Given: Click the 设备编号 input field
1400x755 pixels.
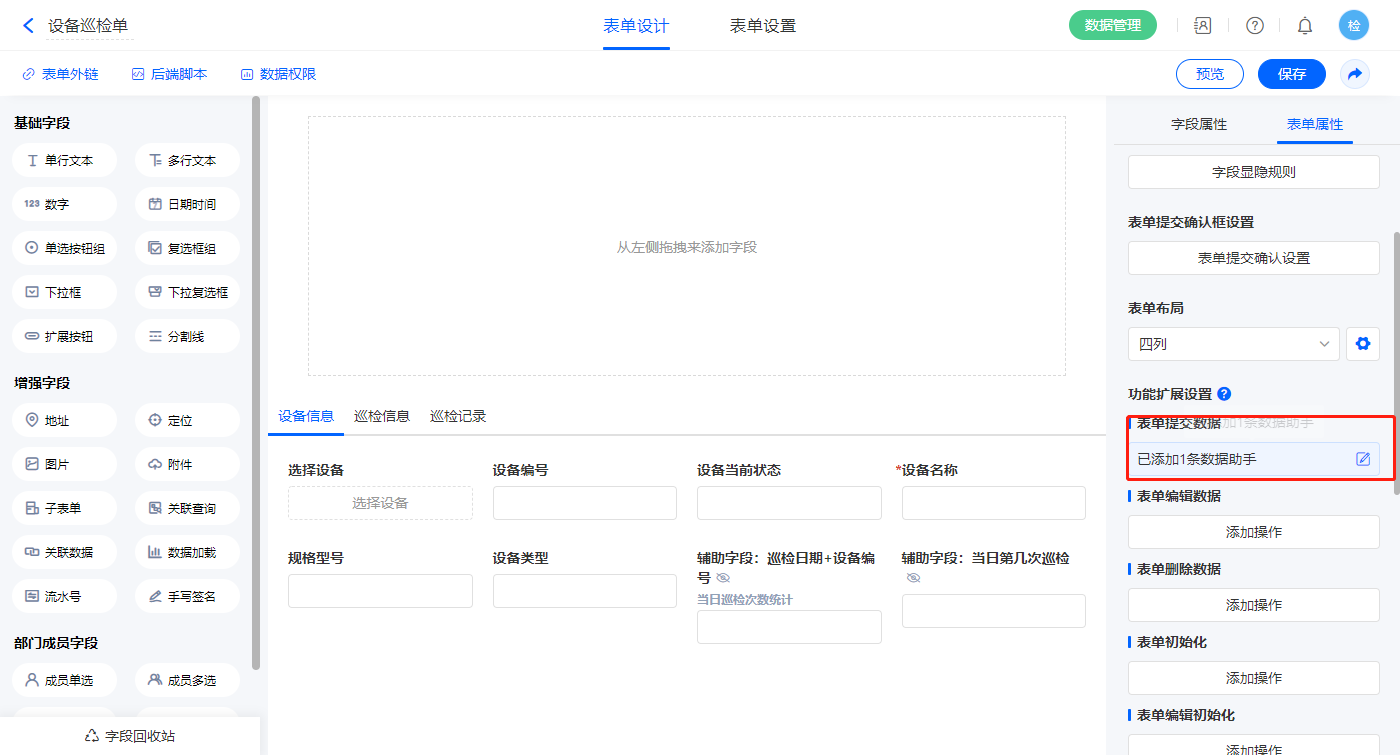Looking at the screenshot, I should point(584,503).
